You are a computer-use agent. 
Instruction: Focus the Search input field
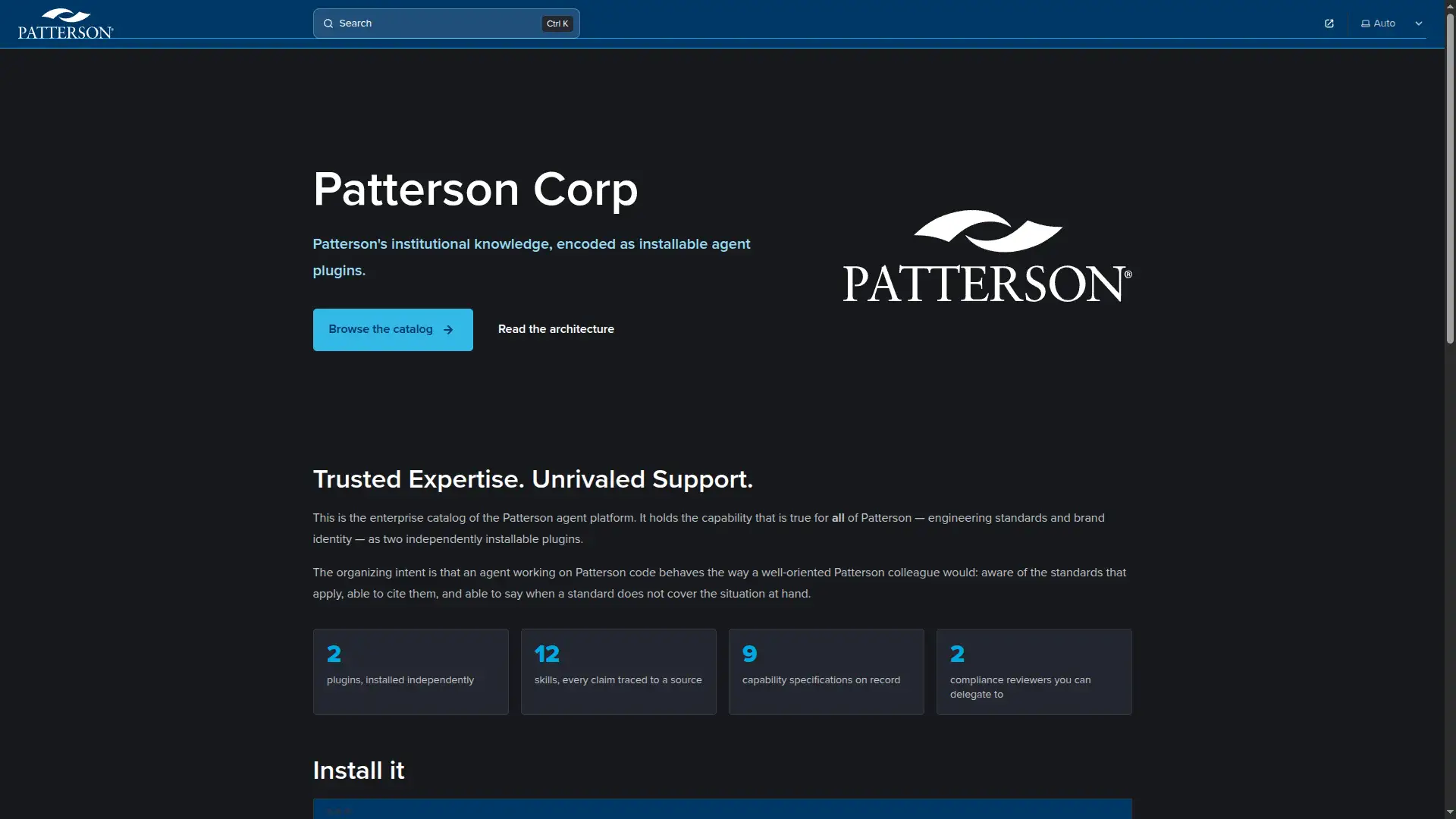tap(446, 24)
